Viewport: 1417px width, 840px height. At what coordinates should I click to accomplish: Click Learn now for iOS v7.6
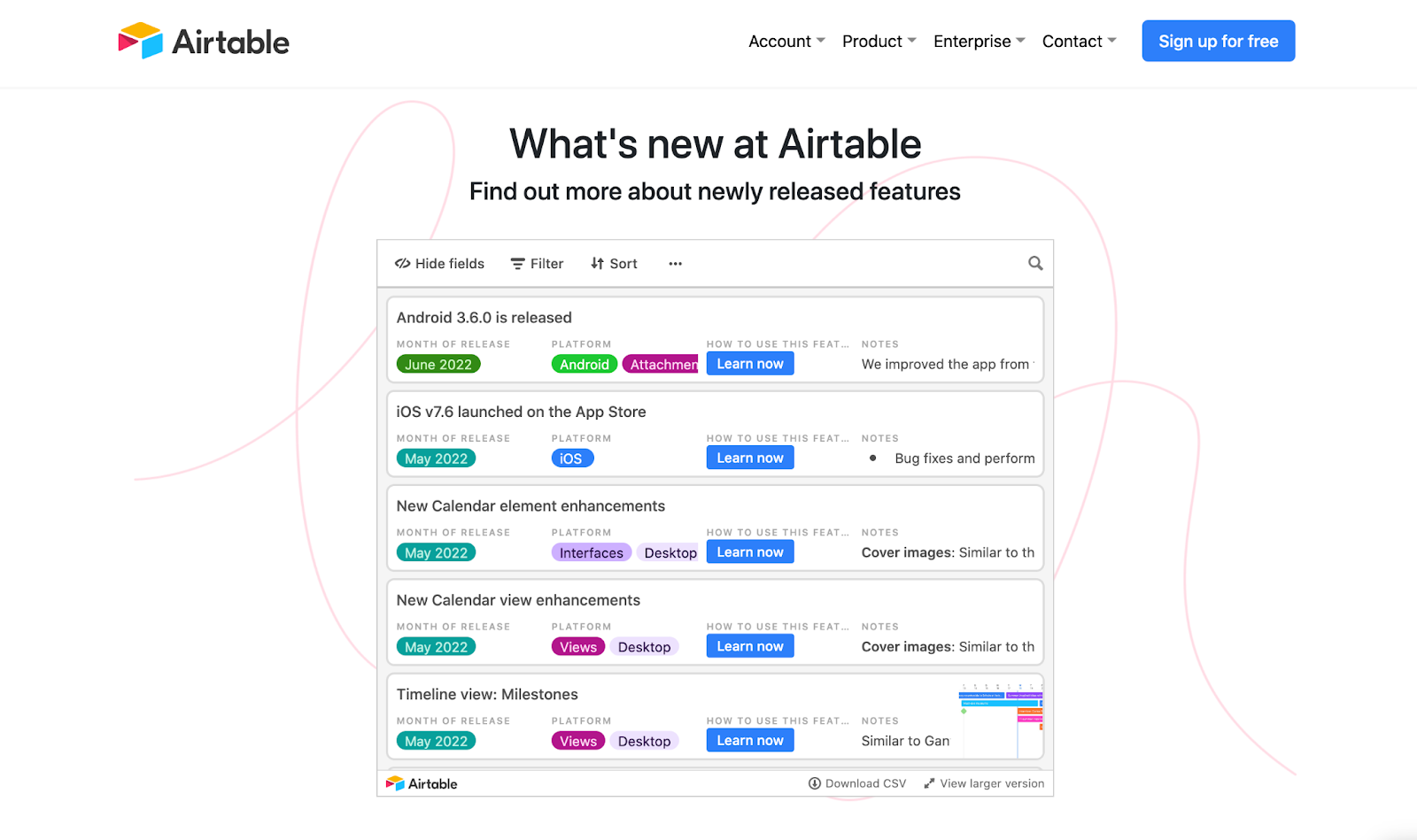(x=750, y=458)
